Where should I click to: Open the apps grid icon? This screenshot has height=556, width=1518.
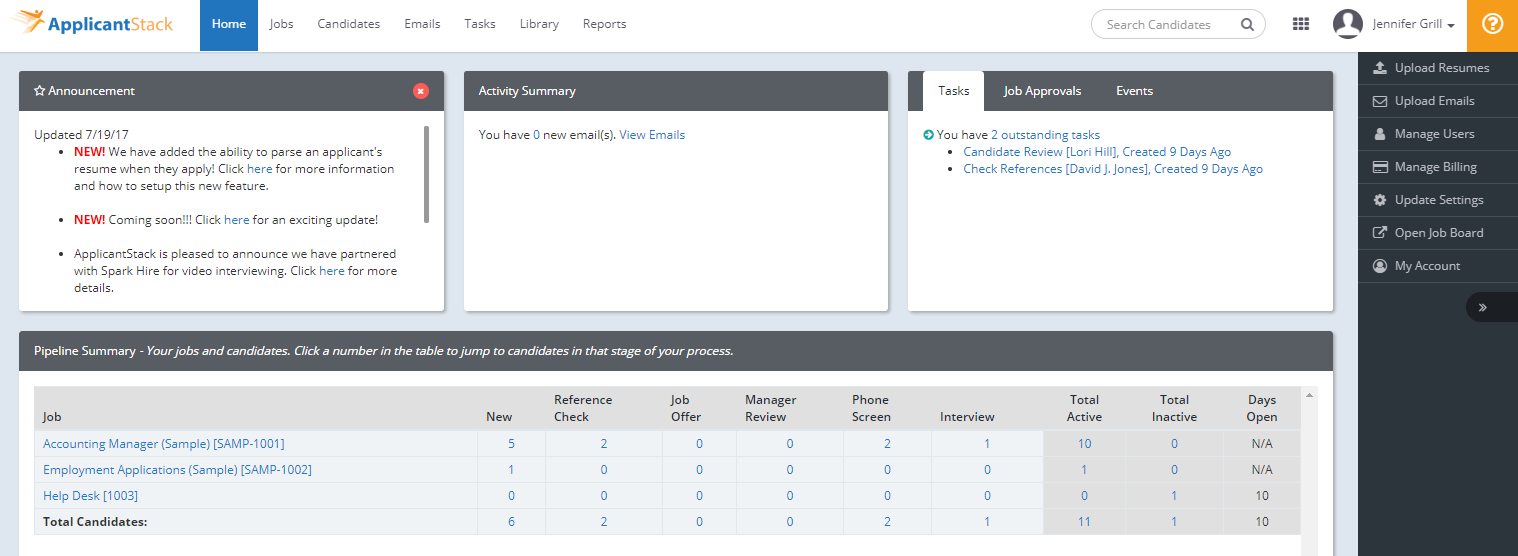1301,24
